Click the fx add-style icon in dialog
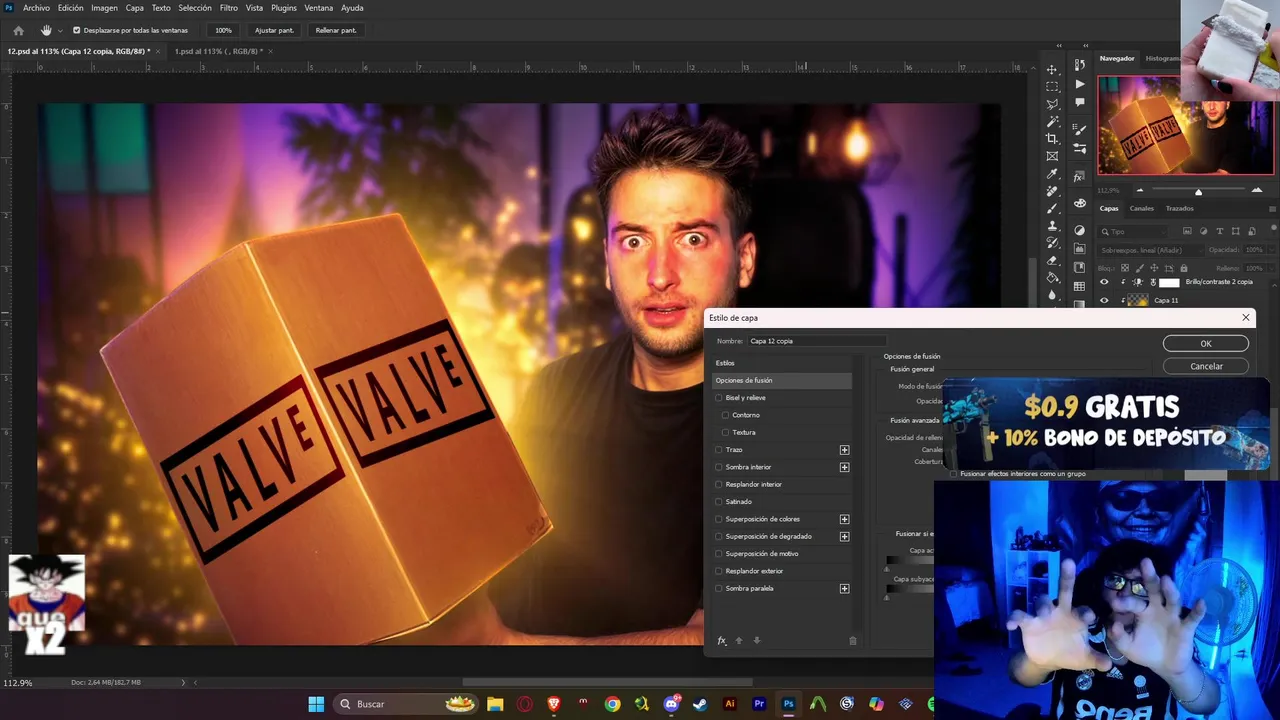 tap(722, 640)
